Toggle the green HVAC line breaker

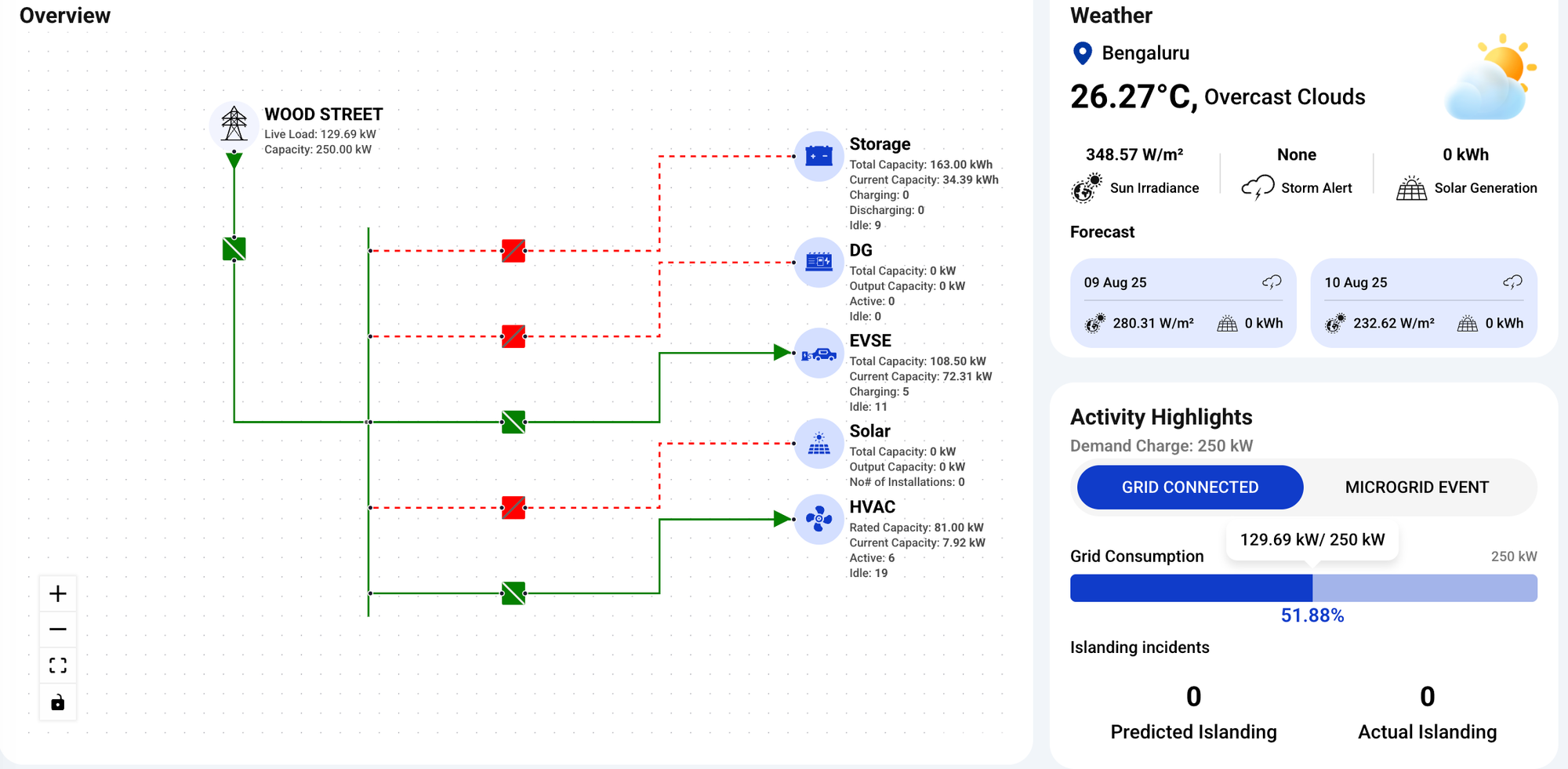[x=513, y=593]
